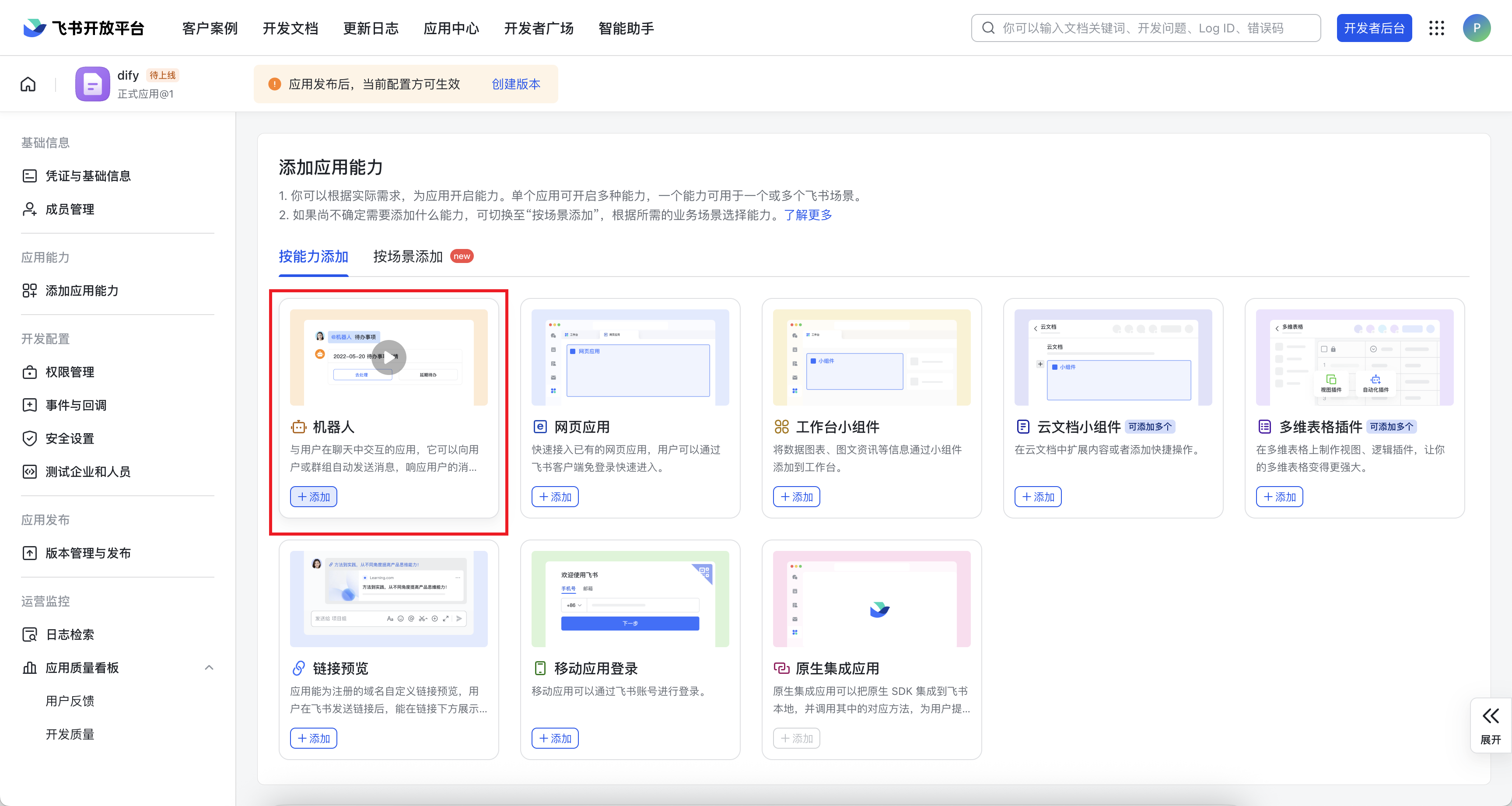This screenshot has width=1512, height=806.
Task: Expand the 展开 panel at bottom right
Action: [x=1490, y=725]
